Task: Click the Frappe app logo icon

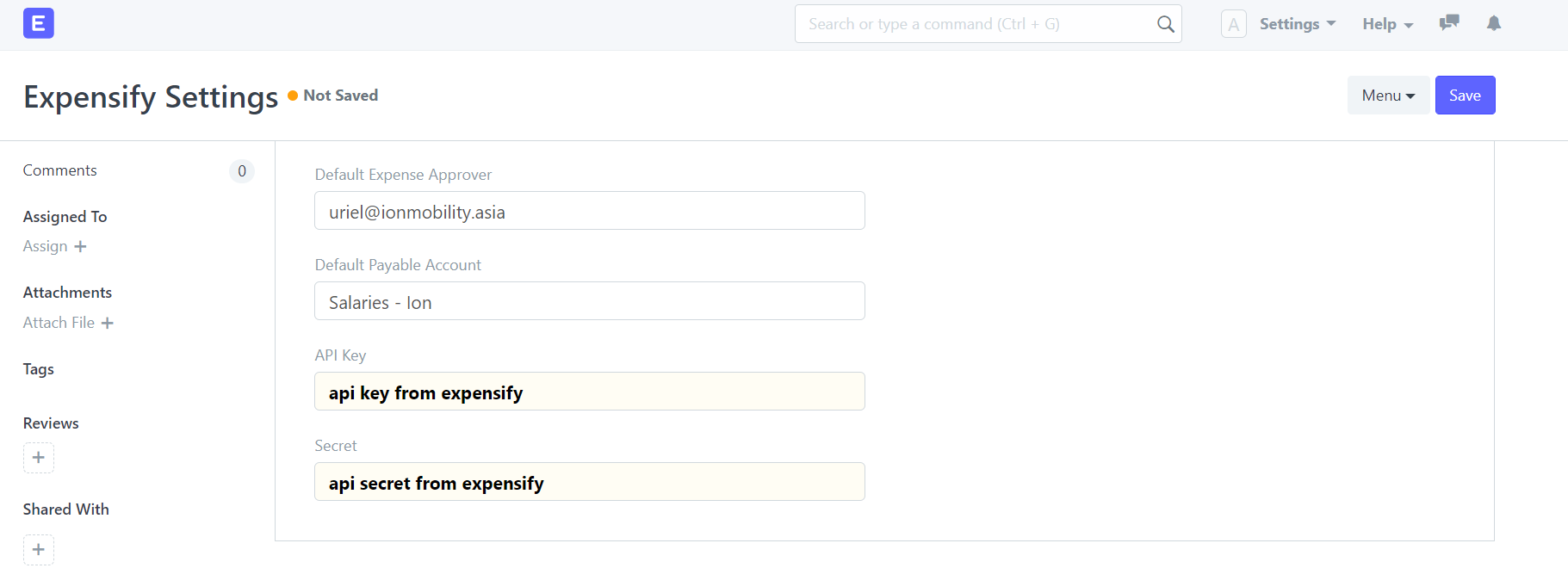Action: click(x=38, y=23)
